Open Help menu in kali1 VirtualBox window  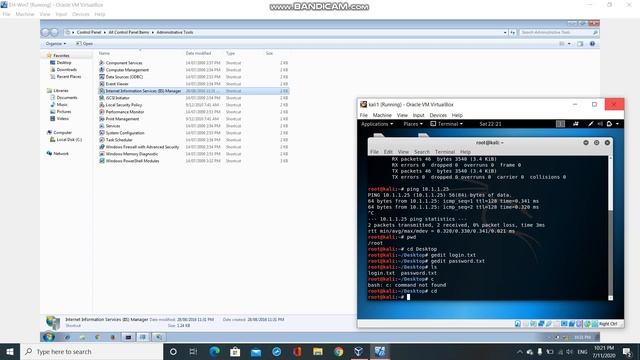click(457, 115)
